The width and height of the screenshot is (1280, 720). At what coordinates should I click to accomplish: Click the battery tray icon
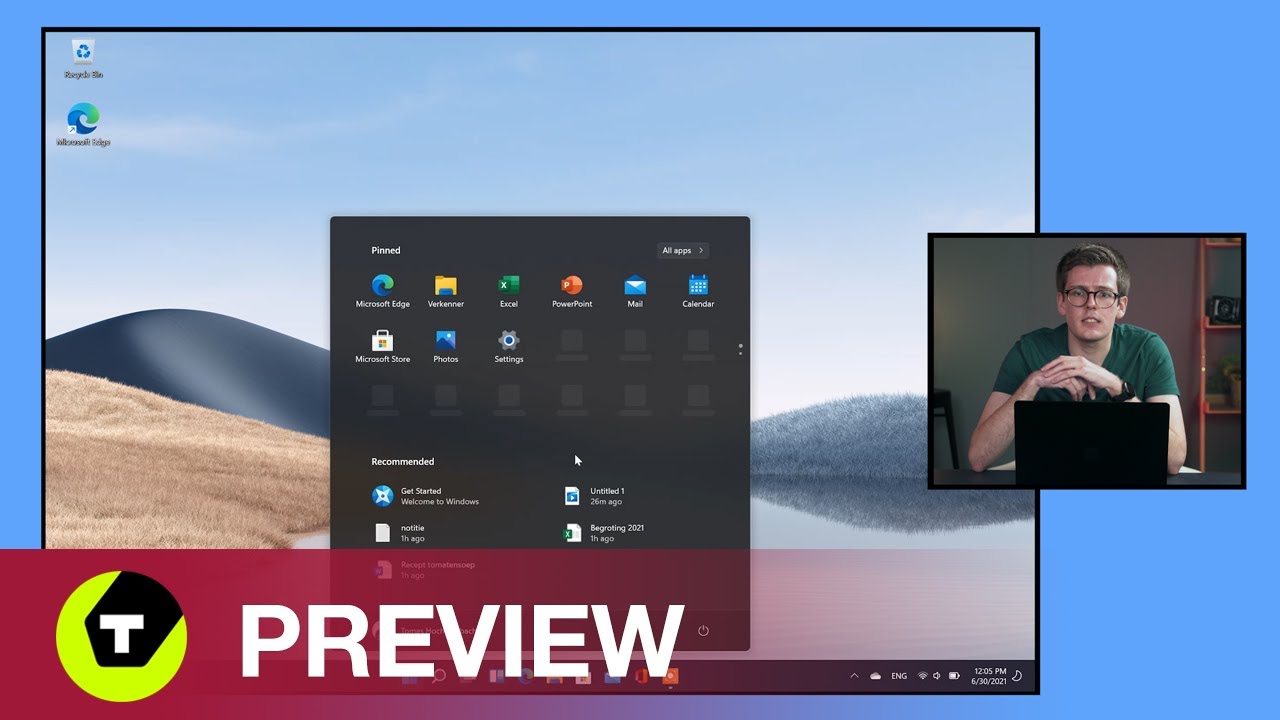tap(954, 676)
